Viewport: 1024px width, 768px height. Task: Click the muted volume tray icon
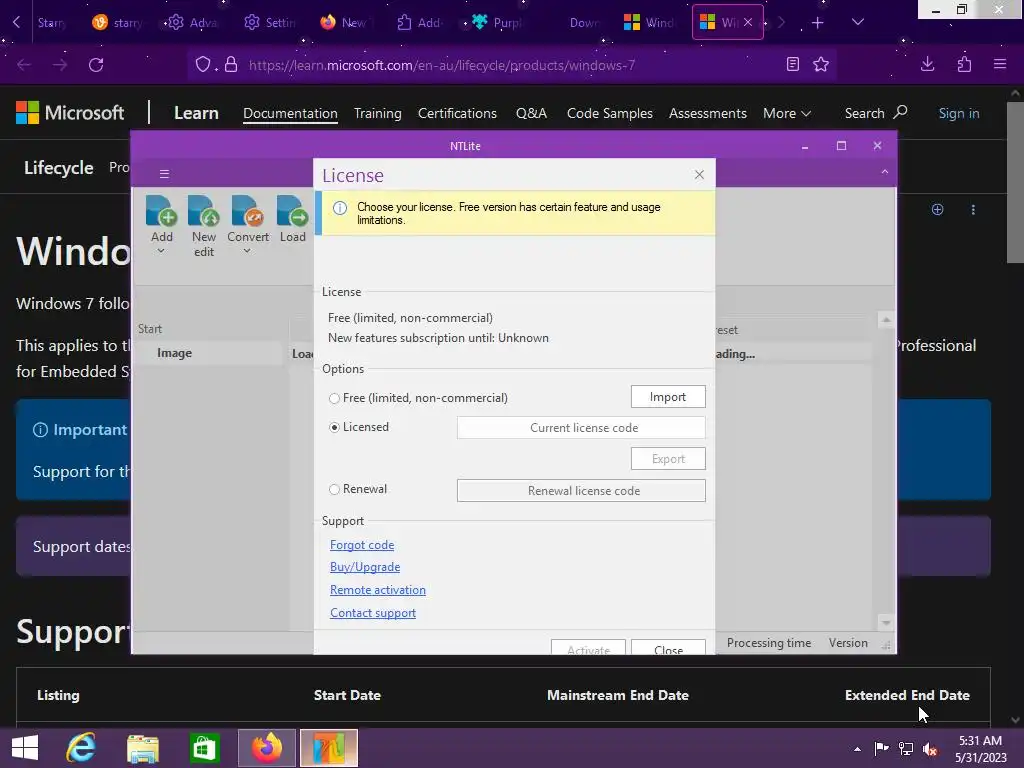tap(930, 749)
